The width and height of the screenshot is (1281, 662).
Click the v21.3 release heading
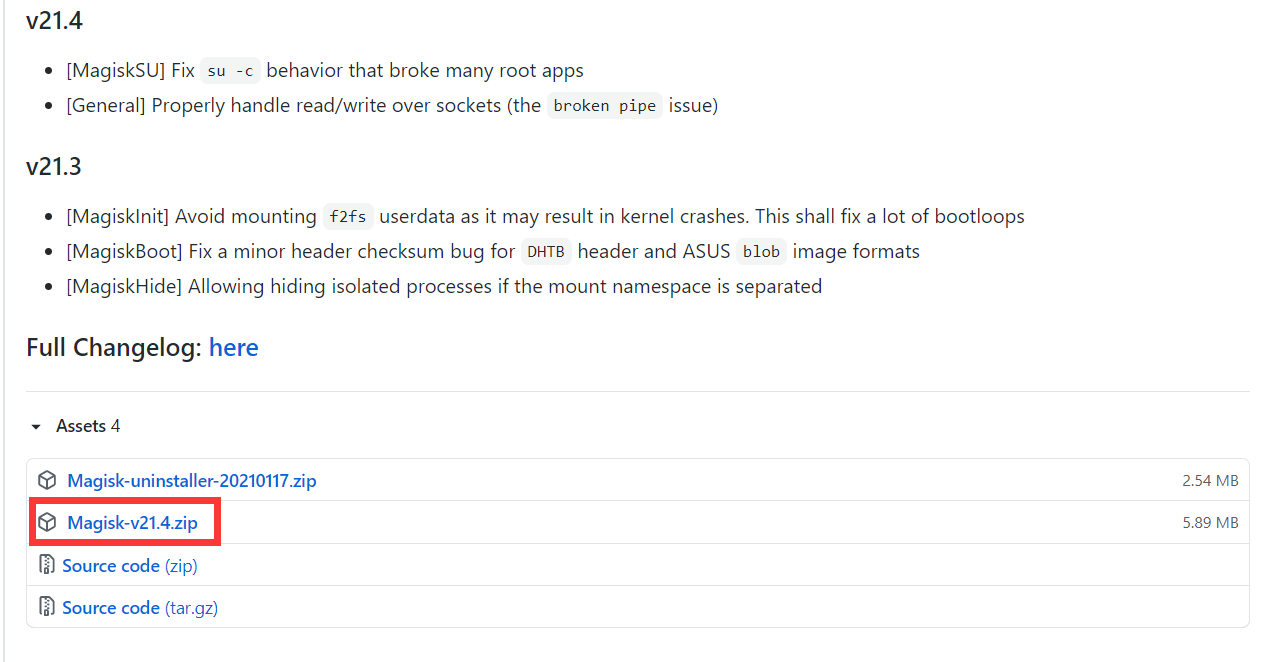pos(54,166)
